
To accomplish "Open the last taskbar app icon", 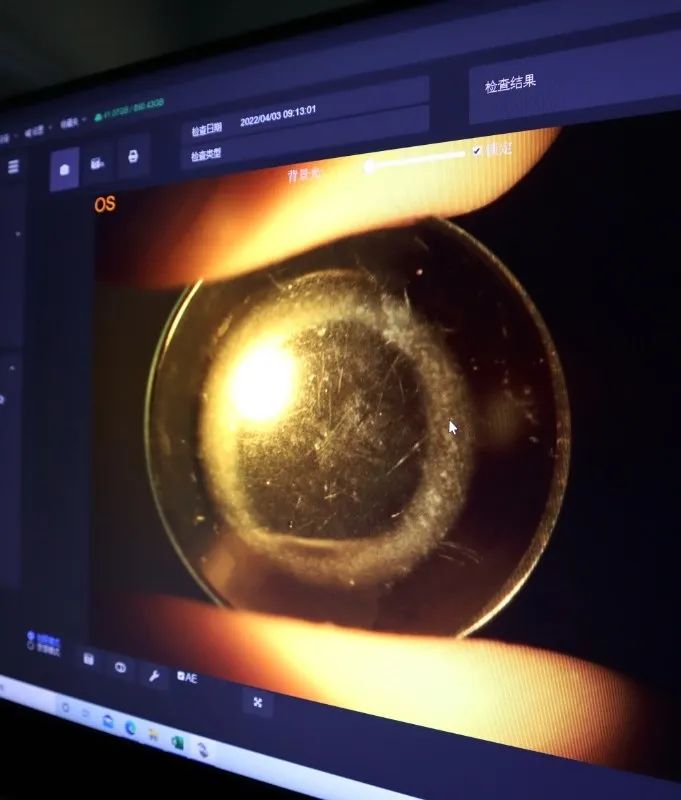I will click(x=202, y=750).
